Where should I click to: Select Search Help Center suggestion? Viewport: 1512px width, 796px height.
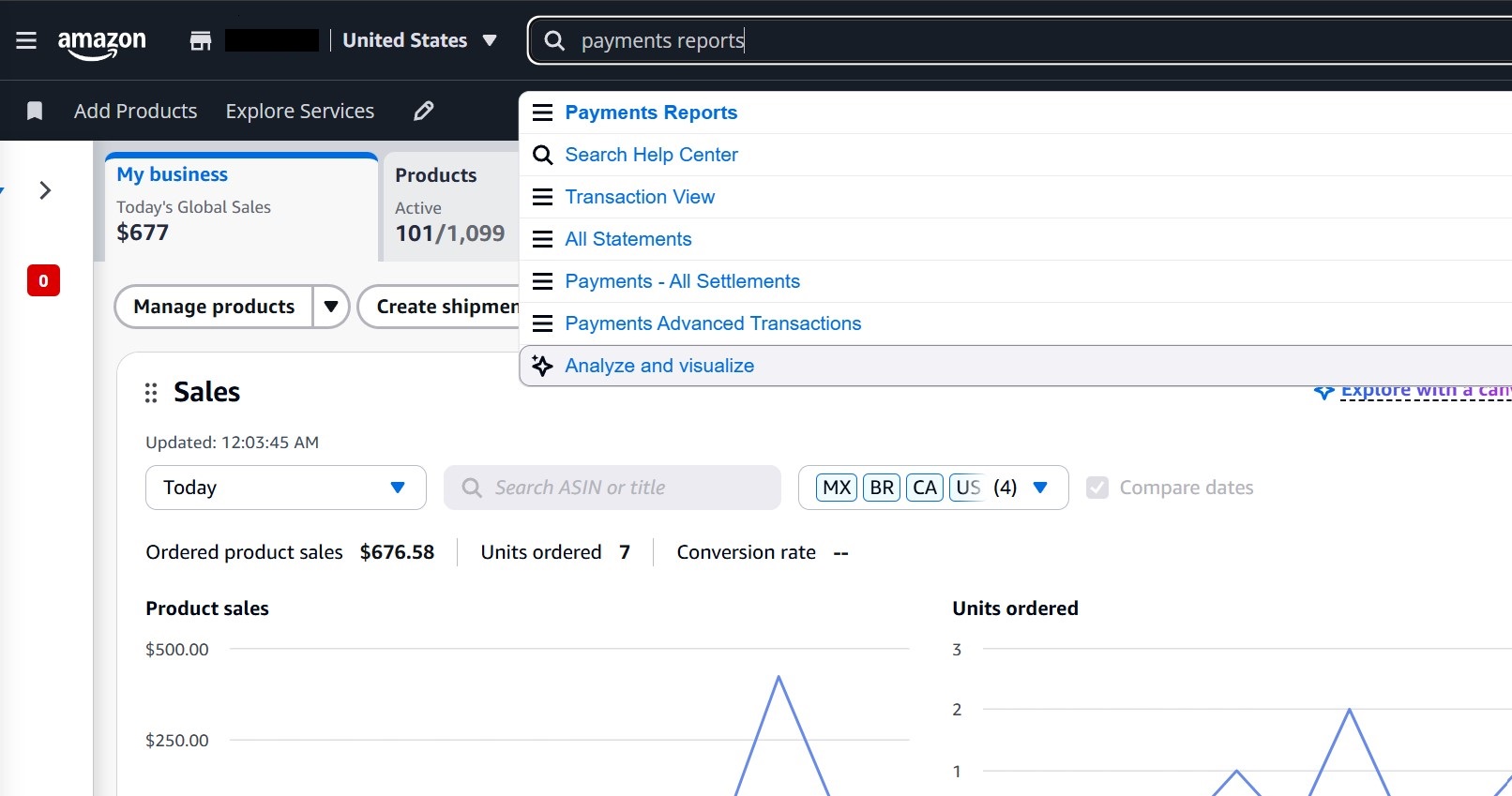coord(1015,155)
